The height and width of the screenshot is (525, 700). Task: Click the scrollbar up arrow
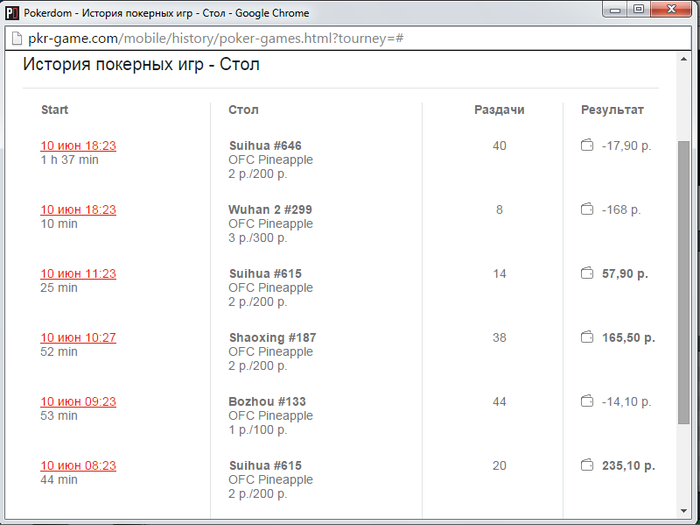[x=684, y=60]
